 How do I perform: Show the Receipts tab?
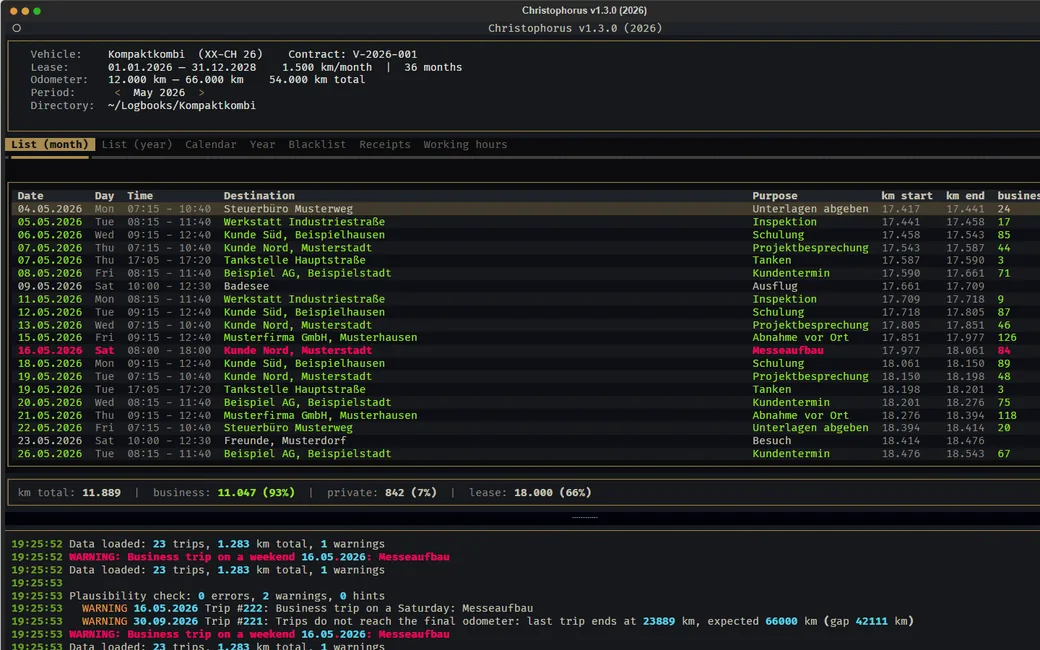pos(385,145)
